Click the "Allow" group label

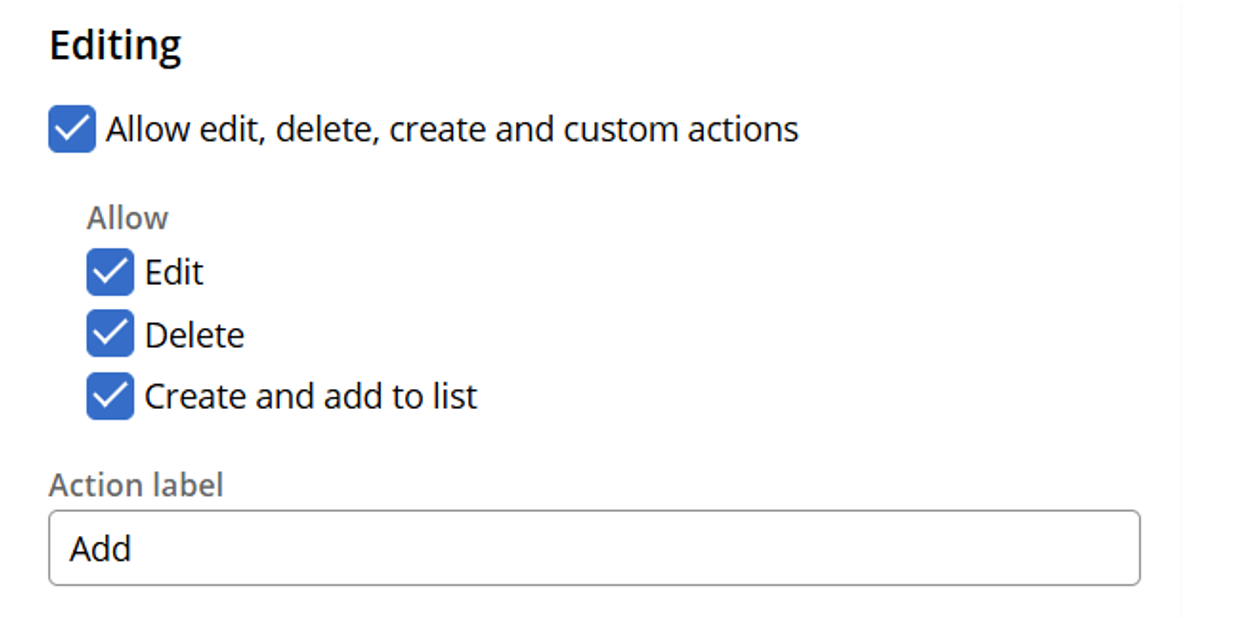(126, 217)
